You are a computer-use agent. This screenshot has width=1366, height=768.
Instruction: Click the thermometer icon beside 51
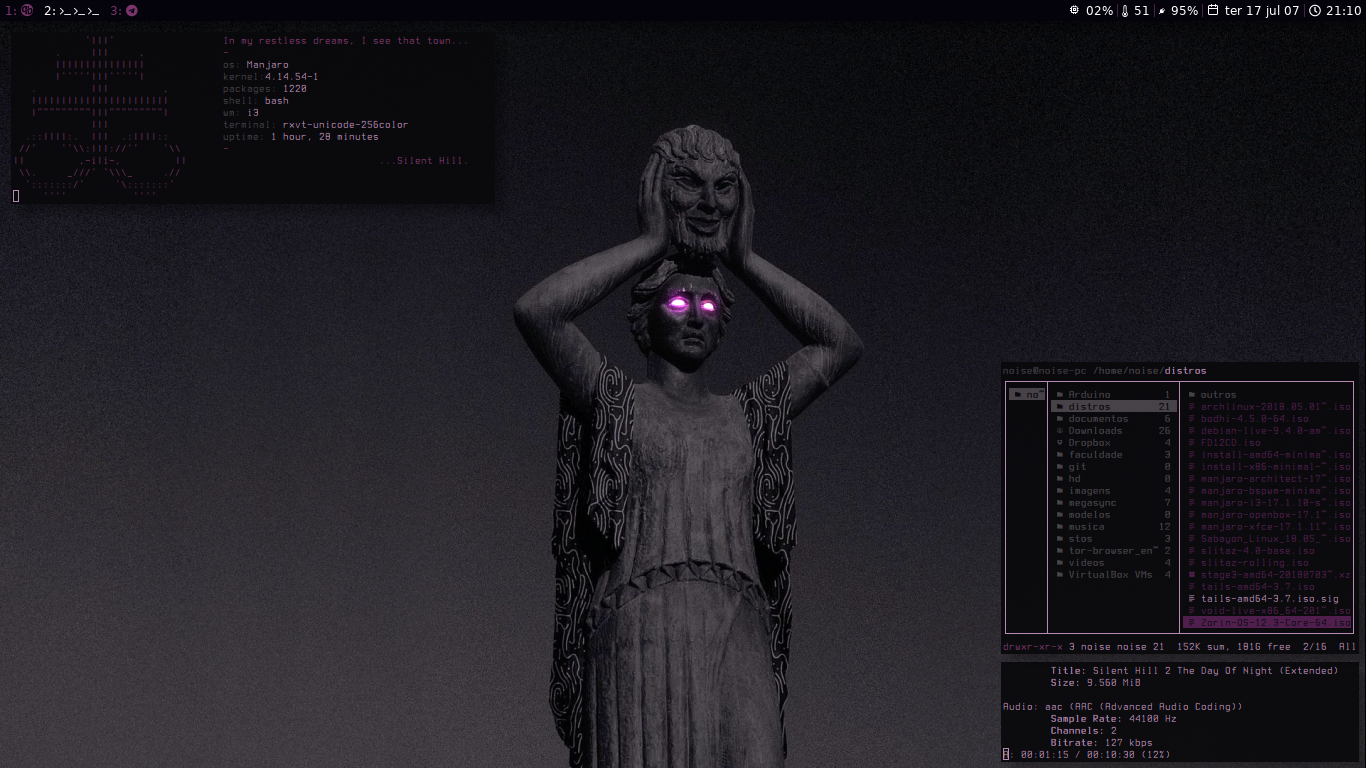tap(1124, 10)
